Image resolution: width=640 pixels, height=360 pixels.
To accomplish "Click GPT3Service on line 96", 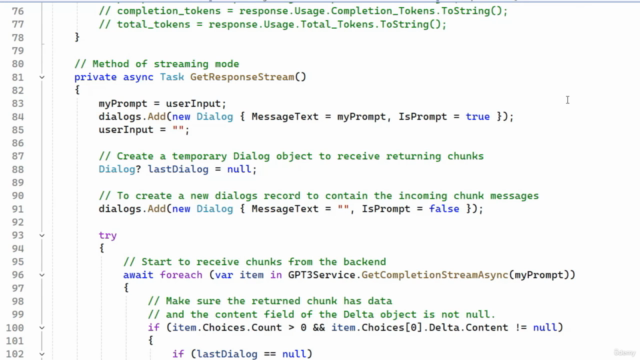I will pyautogui.click(x=322, y=275).
